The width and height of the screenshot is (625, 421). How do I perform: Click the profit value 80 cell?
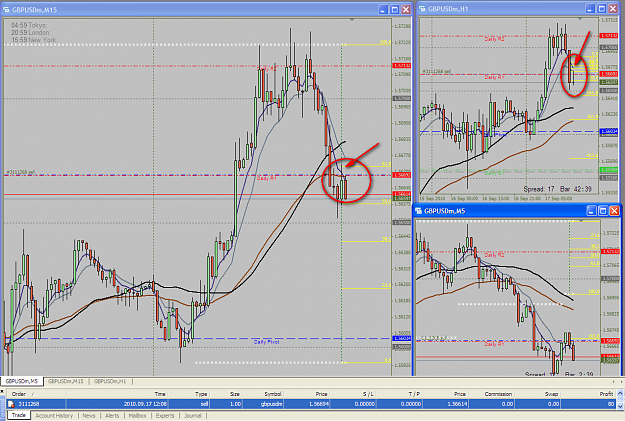click(611, 404)
